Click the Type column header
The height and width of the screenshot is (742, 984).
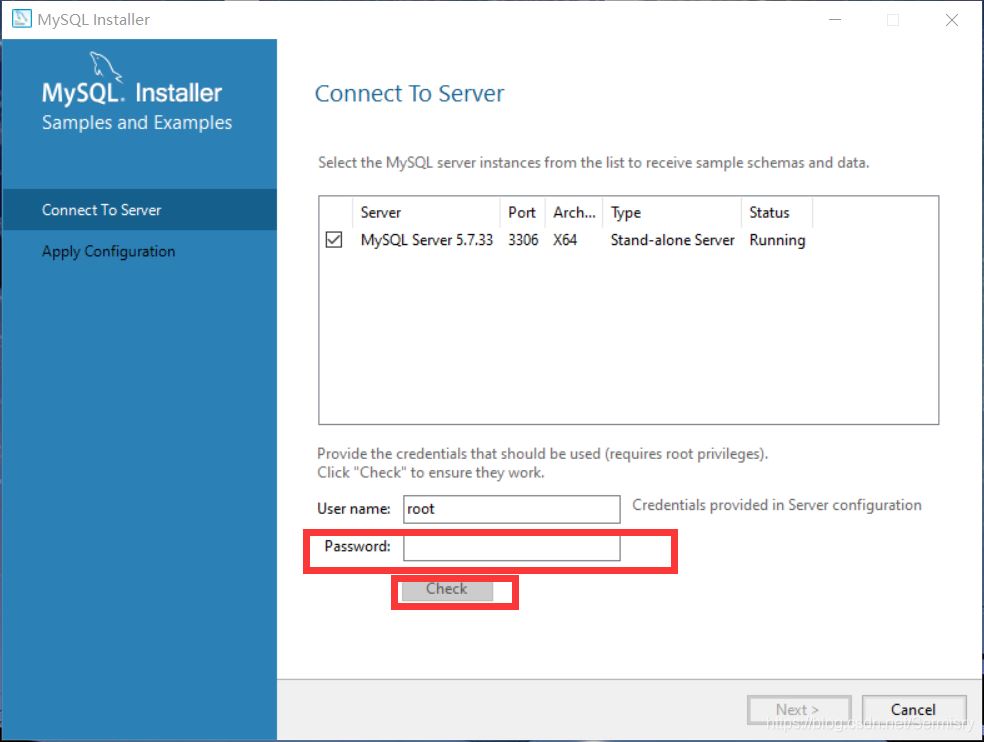pyautogui.click(x=672, y=212)
